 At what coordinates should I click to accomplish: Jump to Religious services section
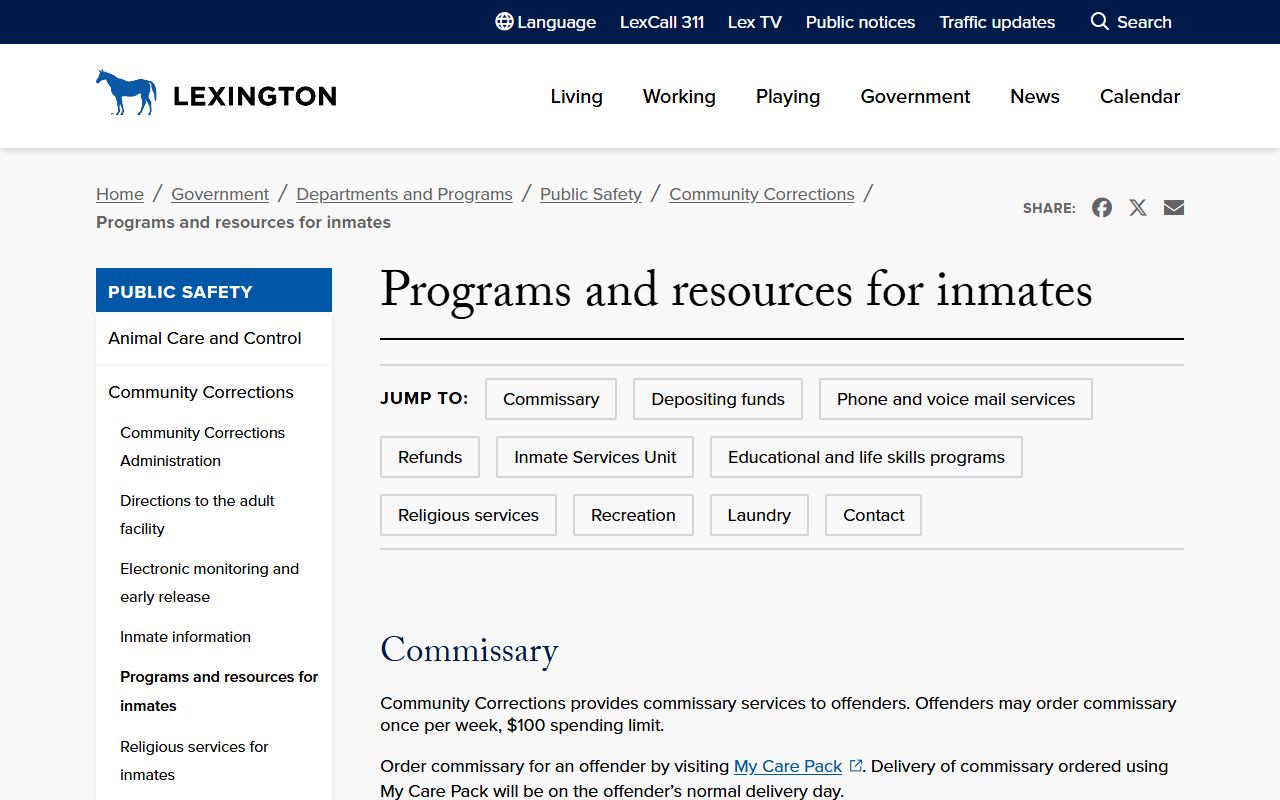[x=468, y=515]
